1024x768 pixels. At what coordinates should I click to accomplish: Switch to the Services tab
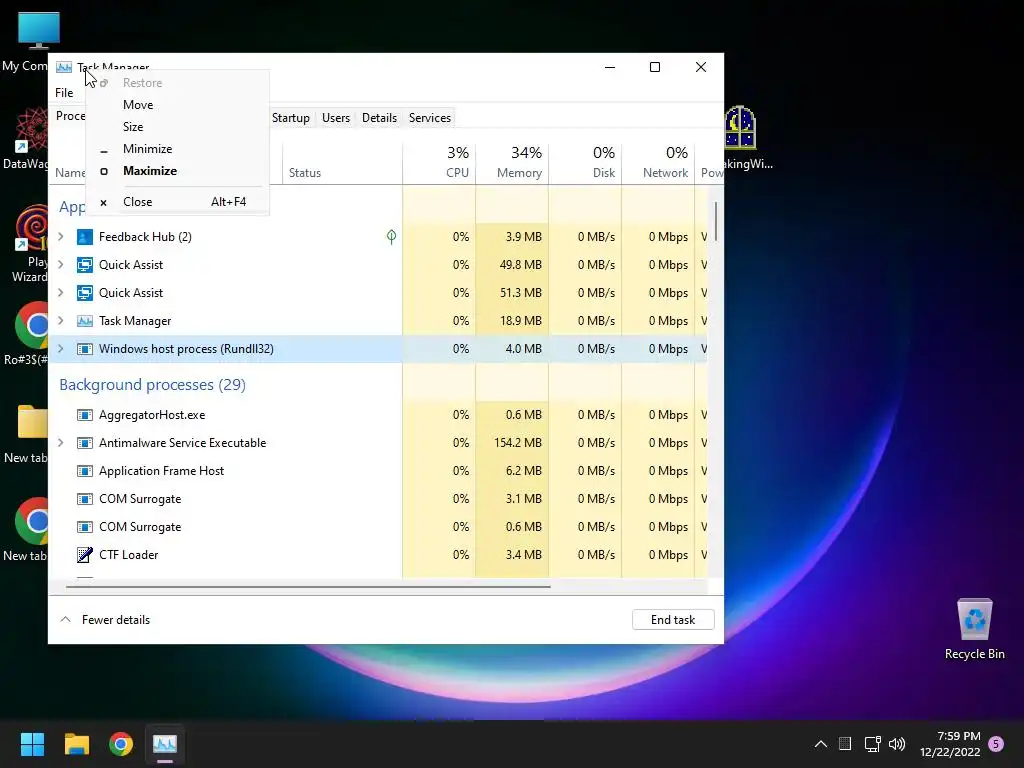tap(430, 118)
